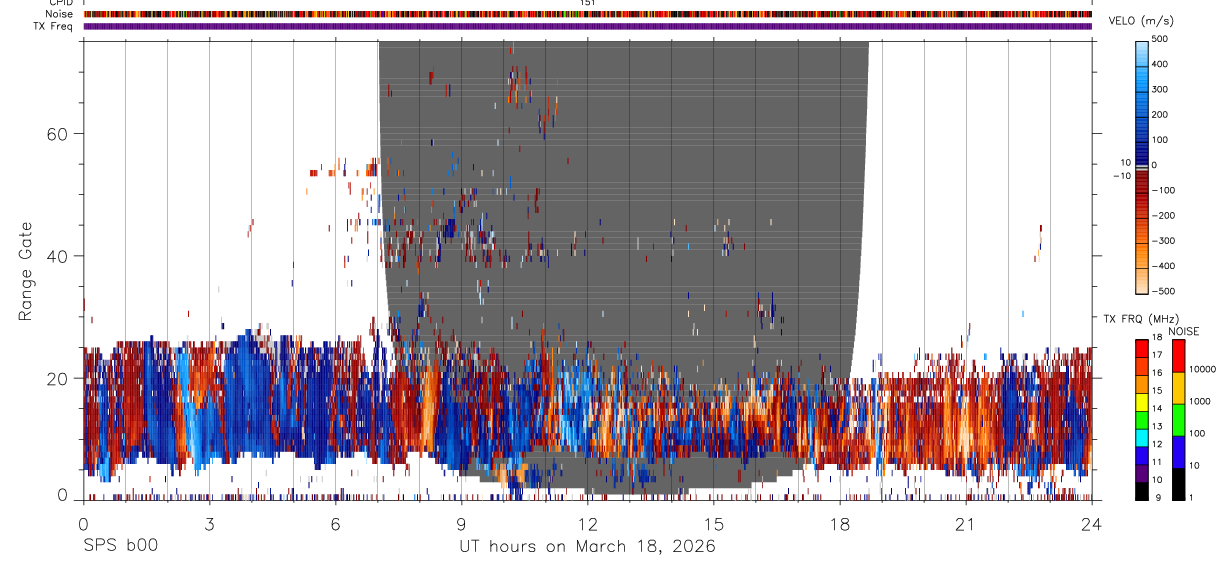This screenshot has height=567, width=1228.
Task: Click the x-axis tick label '21'
Action: tap(966, 524)
